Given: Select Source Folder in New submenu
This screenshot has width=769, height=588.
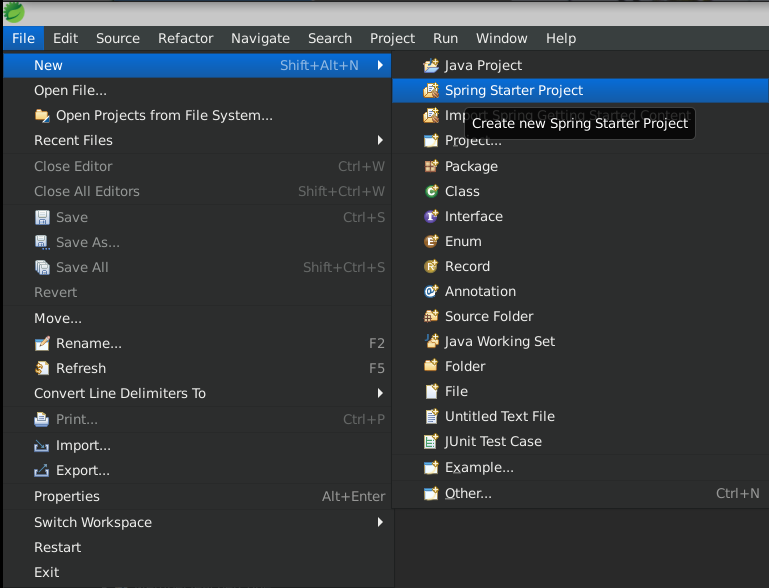Looking at the screenshot, I should [x=489, y=316].
